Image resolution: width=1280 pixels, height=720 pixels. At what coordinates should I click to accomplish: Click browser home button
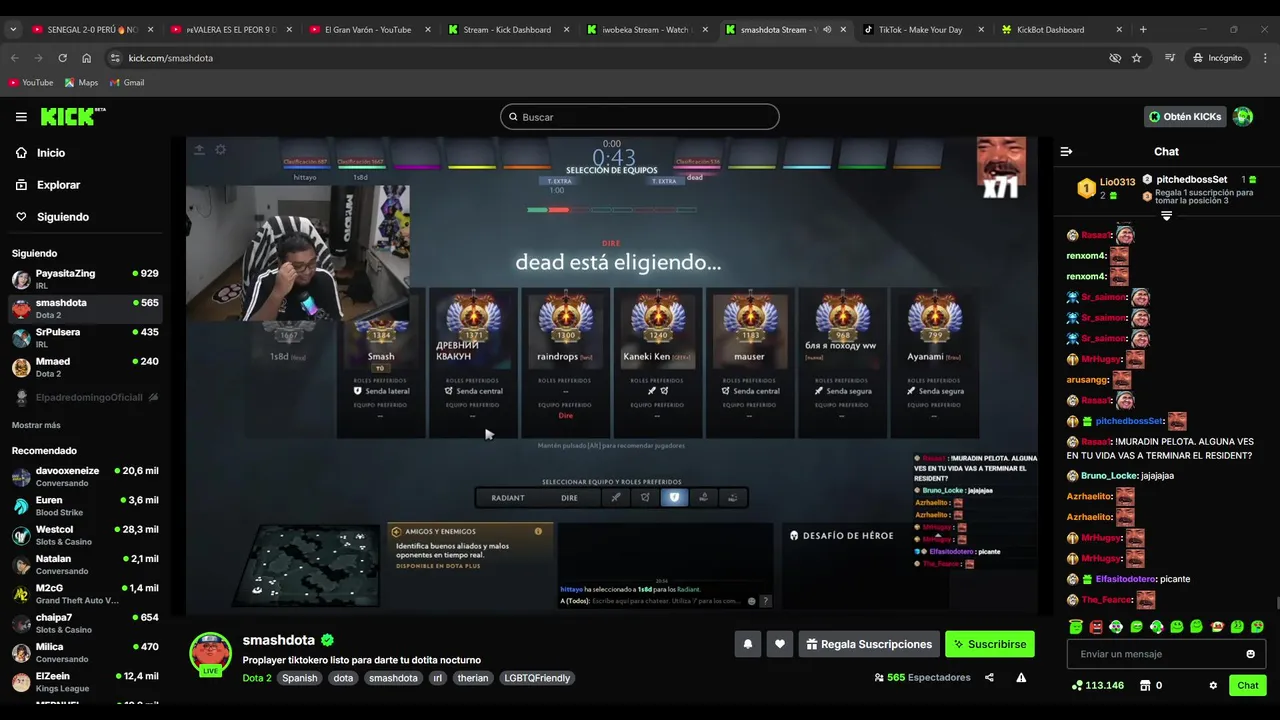[87, 58]
